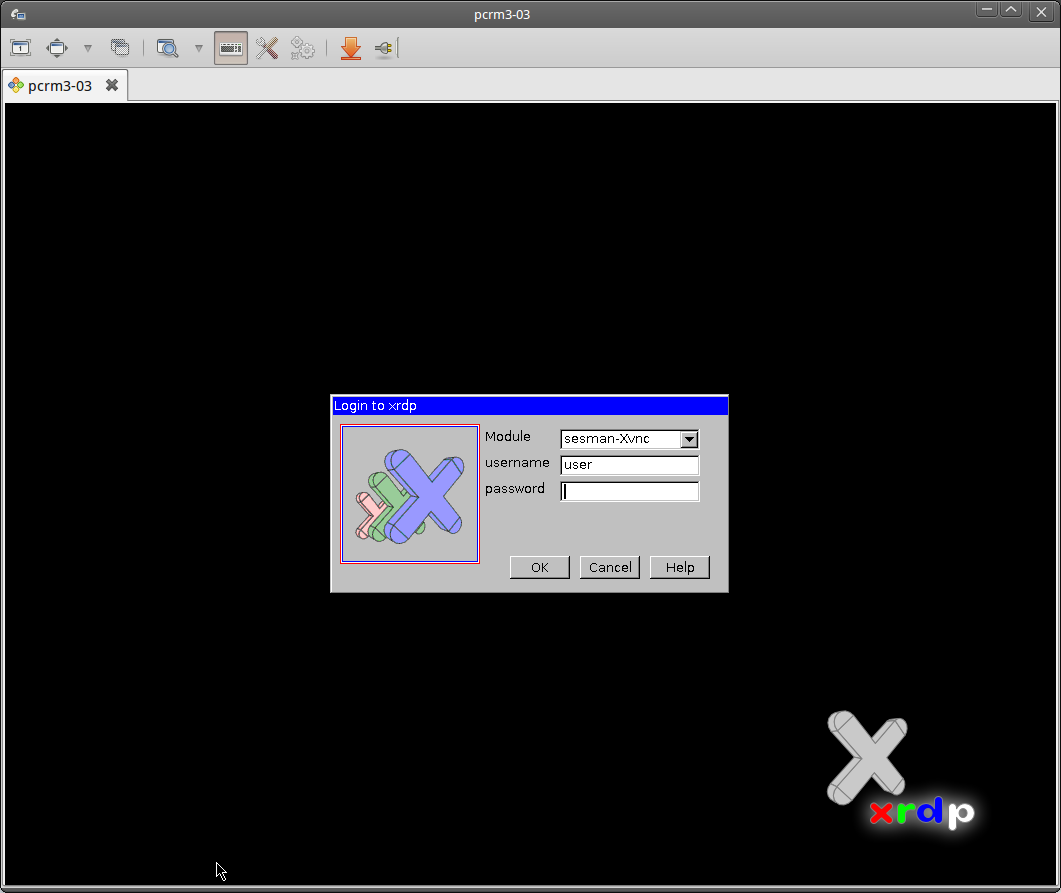
Task: Open Help in the xrdp dialog
Action: [679, 568]
